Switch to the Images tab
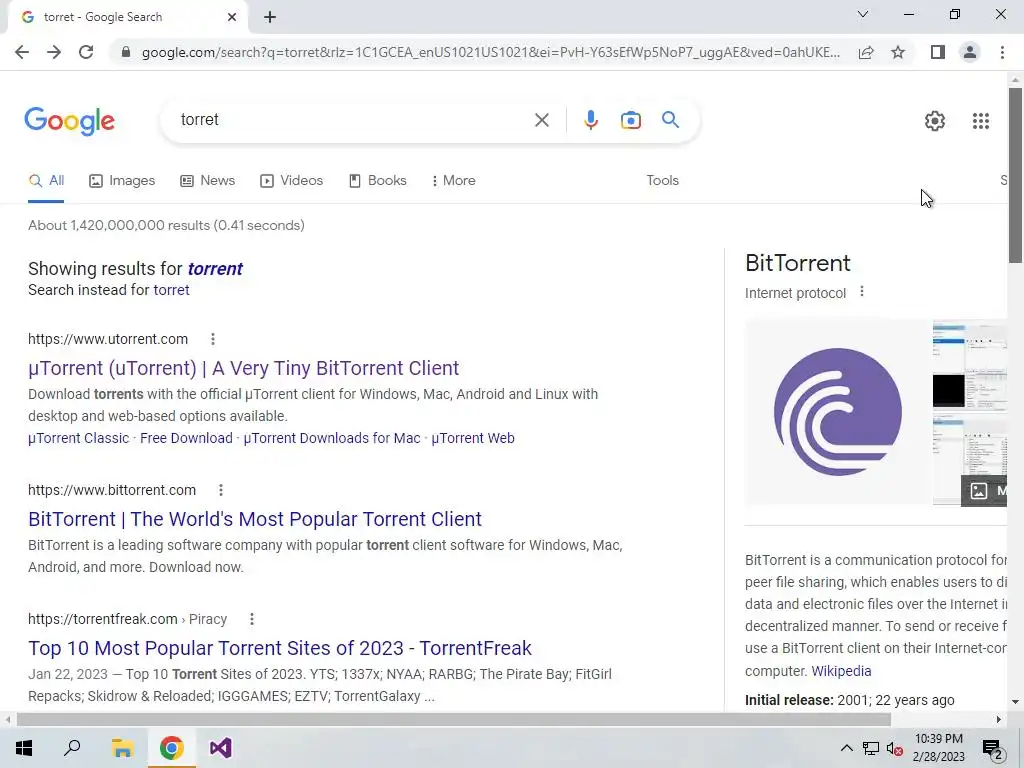This screenshot has height=768, width=1024. pos(122,181)
